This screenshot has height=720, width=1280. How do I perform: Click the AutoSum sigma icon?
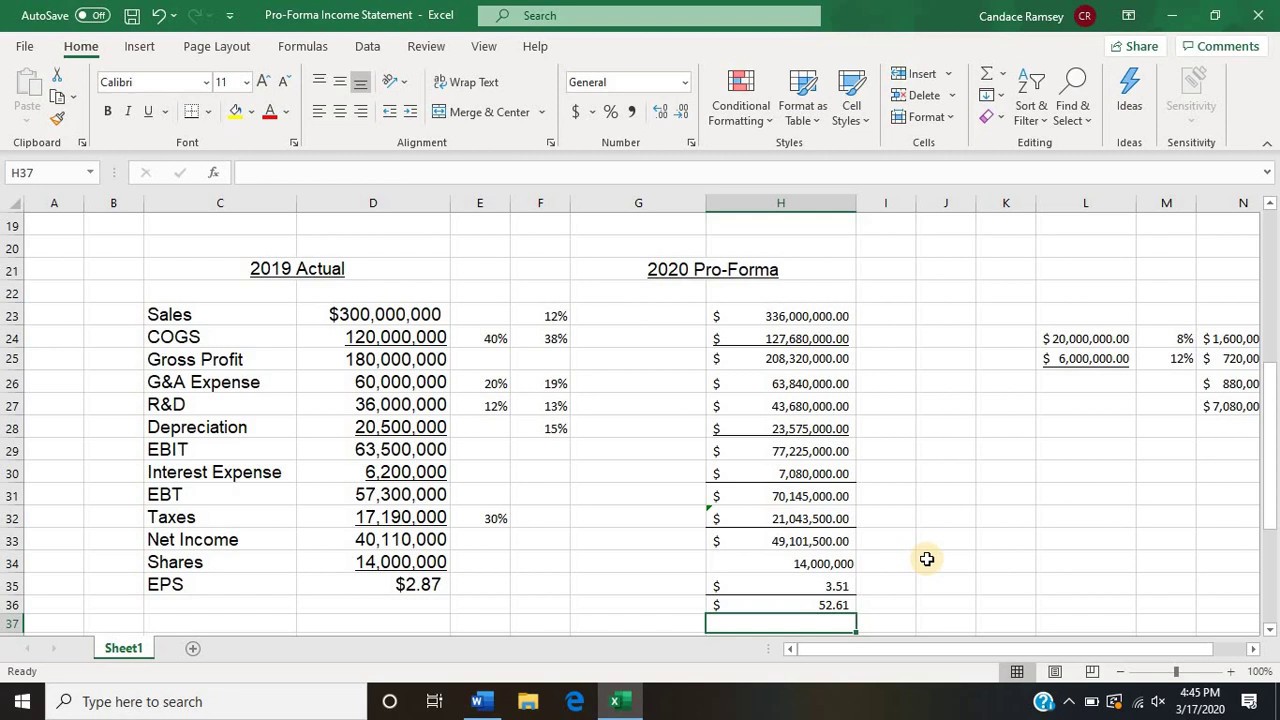click(986, 73)
